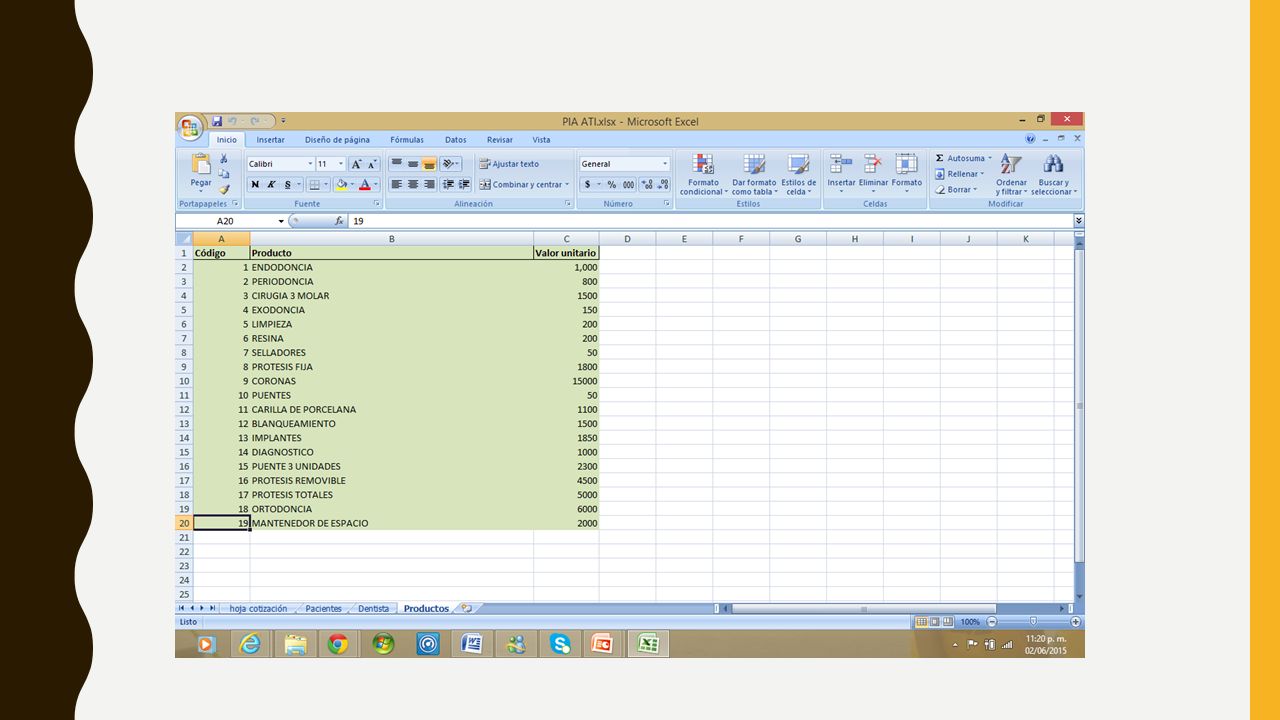Click the Copy icon in Portapapeles
This screenshot has width=1280, height=720.
tap(224, 174)
